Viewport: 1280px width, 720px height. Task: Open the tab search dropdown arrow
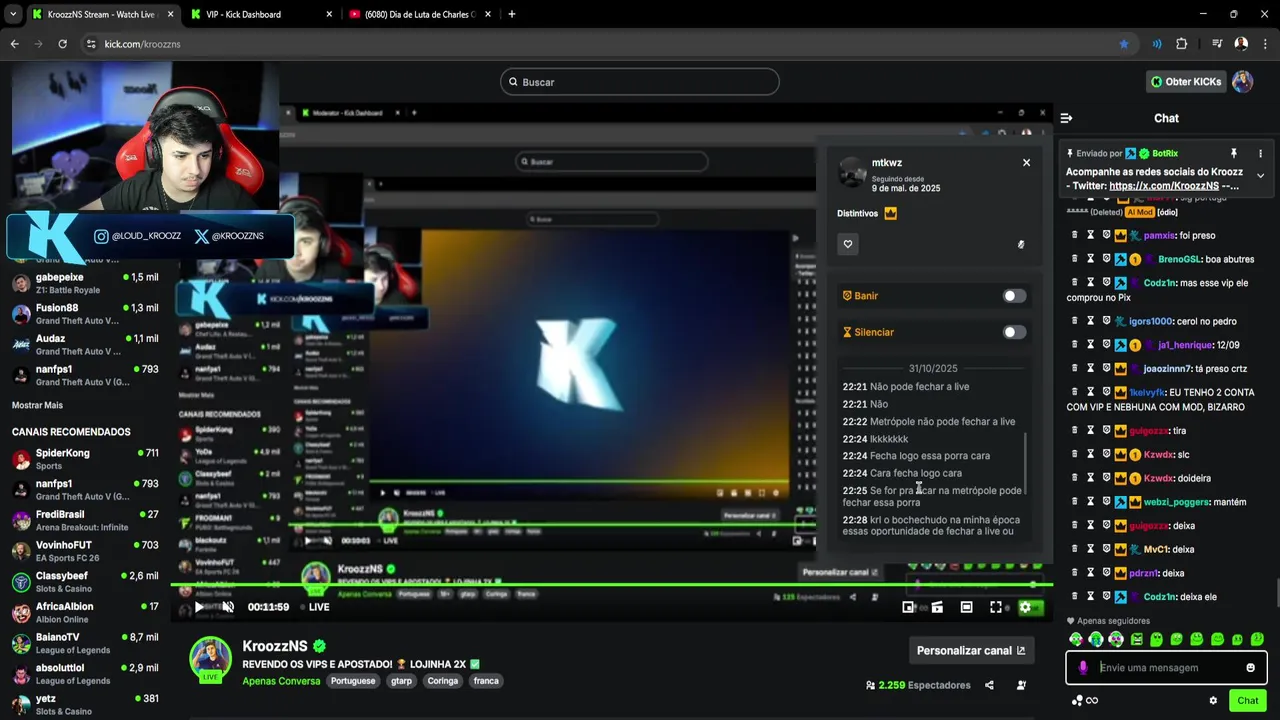(x=13, y=14)
